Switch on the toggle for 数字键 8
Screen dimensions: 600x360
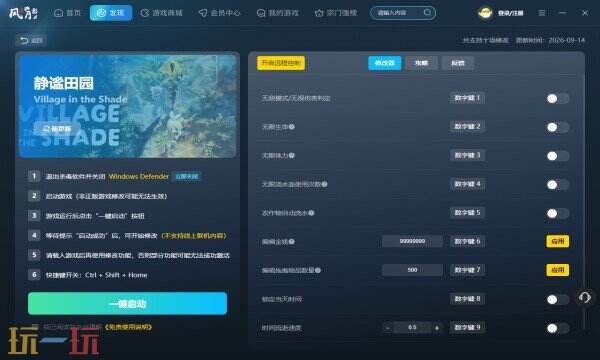click(558, 299)
